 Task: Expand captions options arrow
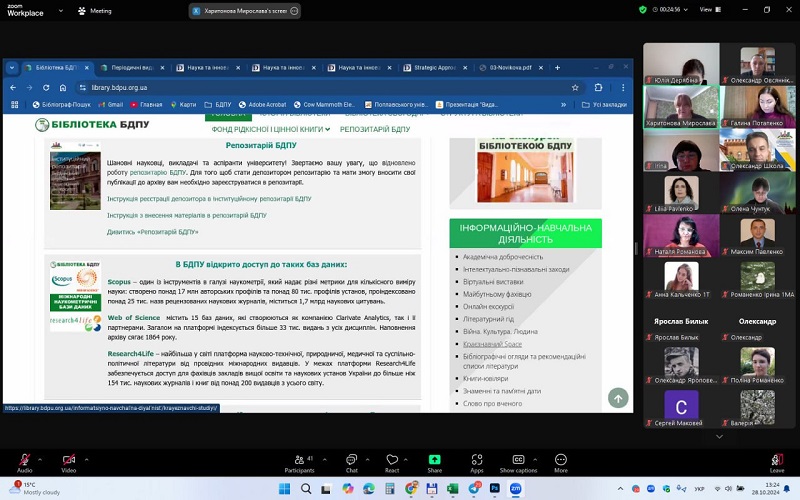click(x=535, y=460)
